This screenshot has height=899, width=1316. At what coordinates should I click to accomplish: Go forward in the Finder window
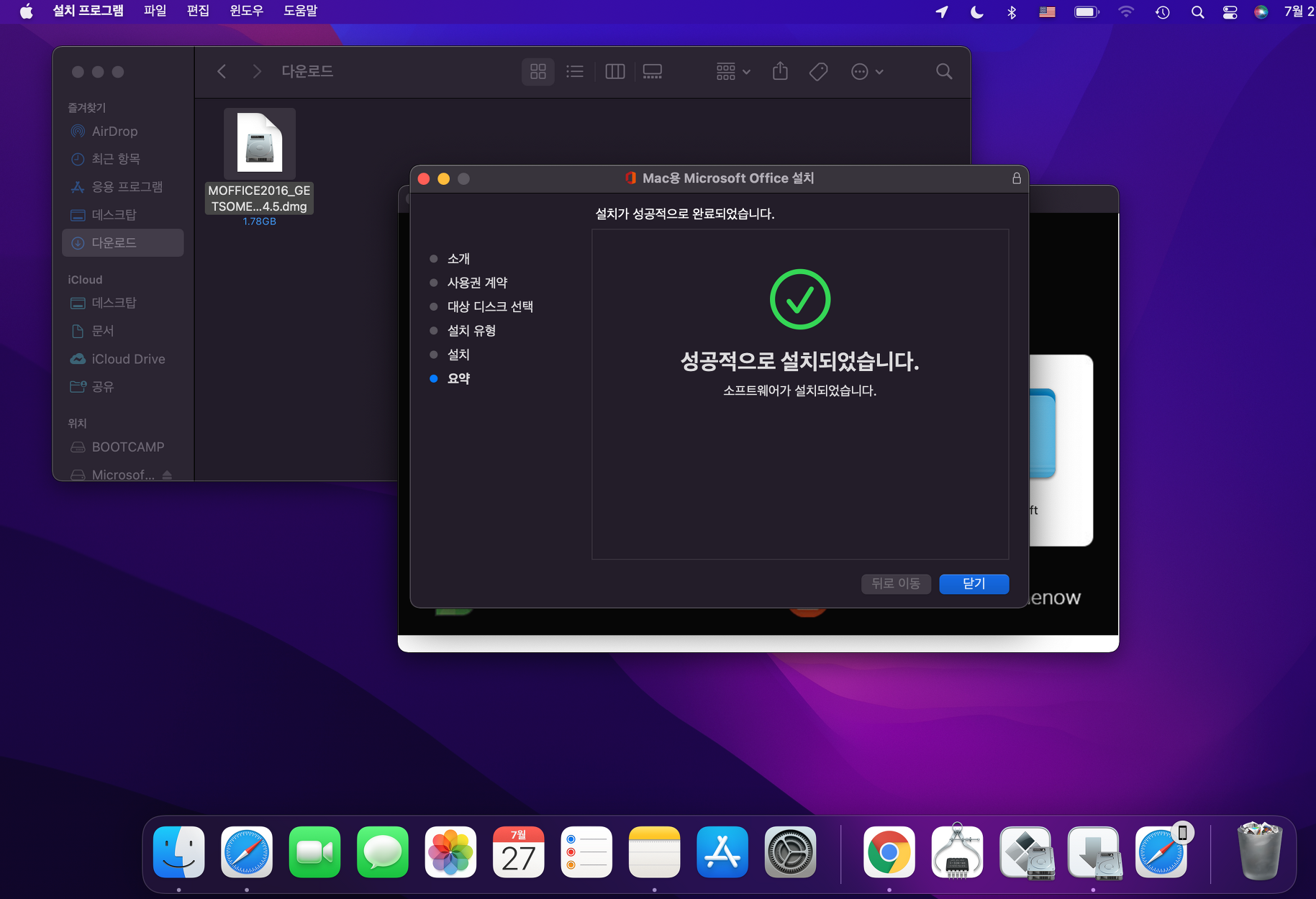(256, 71)
